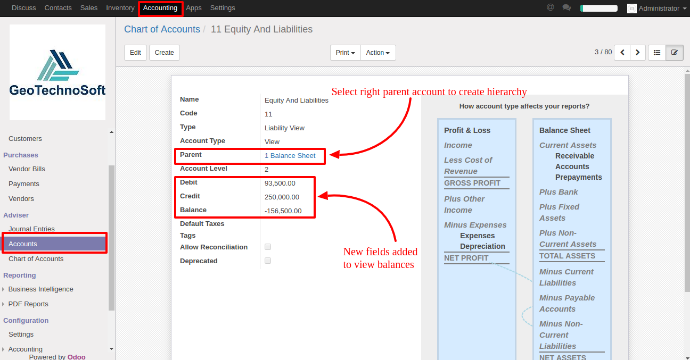The width and height of the screenshot is (690, 360).
Task: Click the record counter 3 / 80
Action: pyautogui.click(x=603, y=52)
